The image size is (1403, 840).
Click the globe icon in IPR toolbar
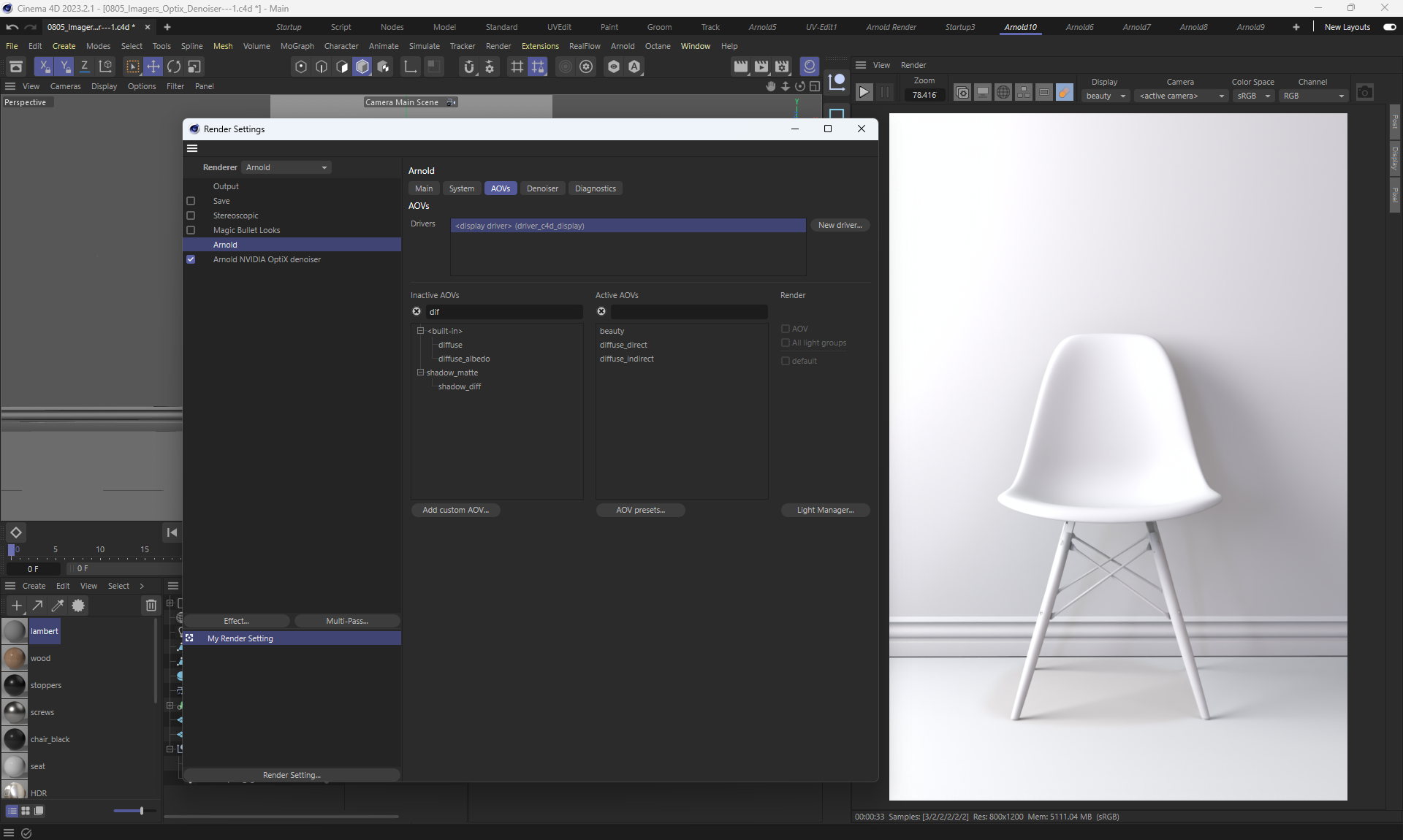[1003, 93]
